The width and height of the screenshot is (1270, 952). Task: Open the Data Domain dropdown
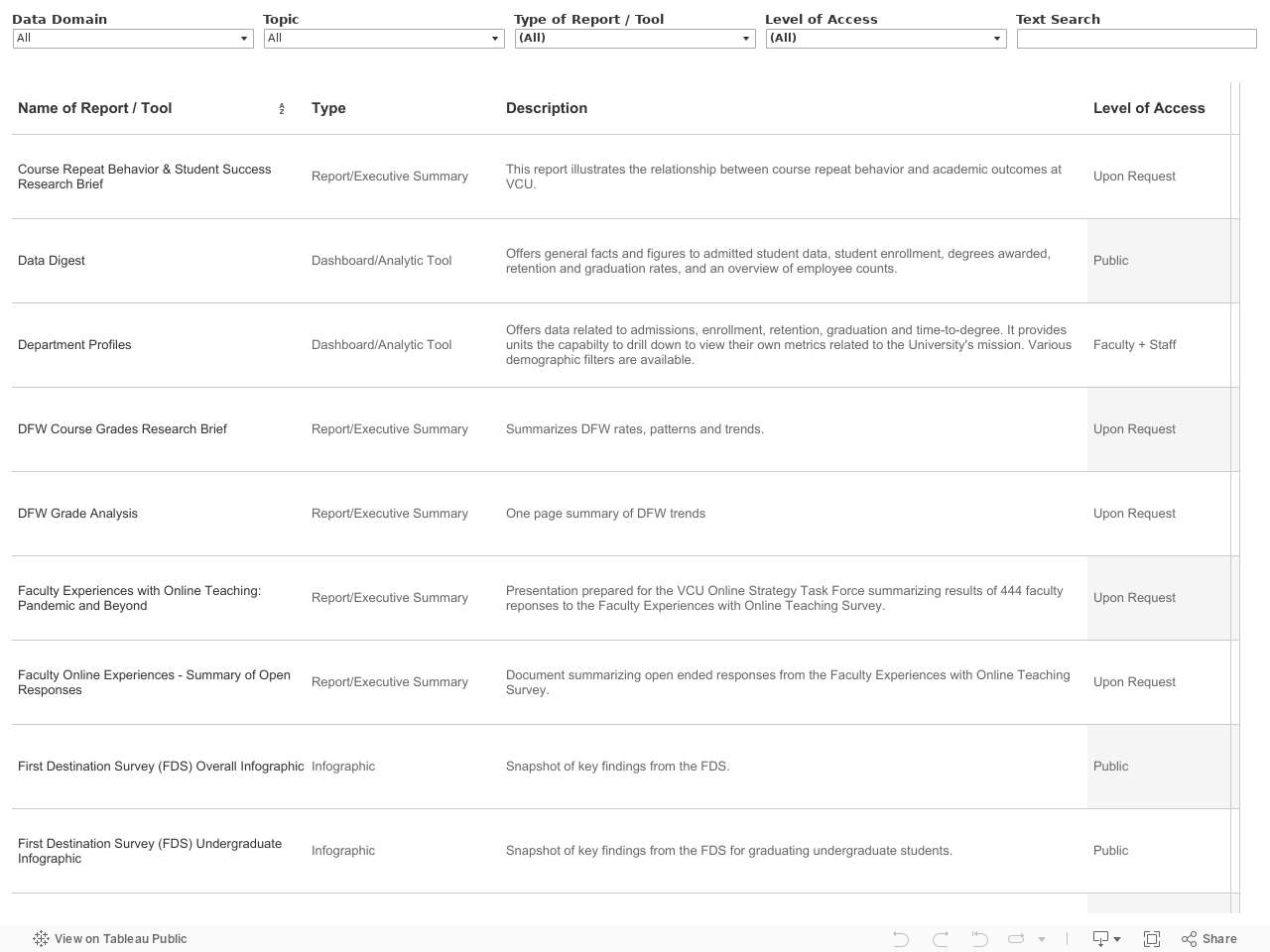point(133,39)
